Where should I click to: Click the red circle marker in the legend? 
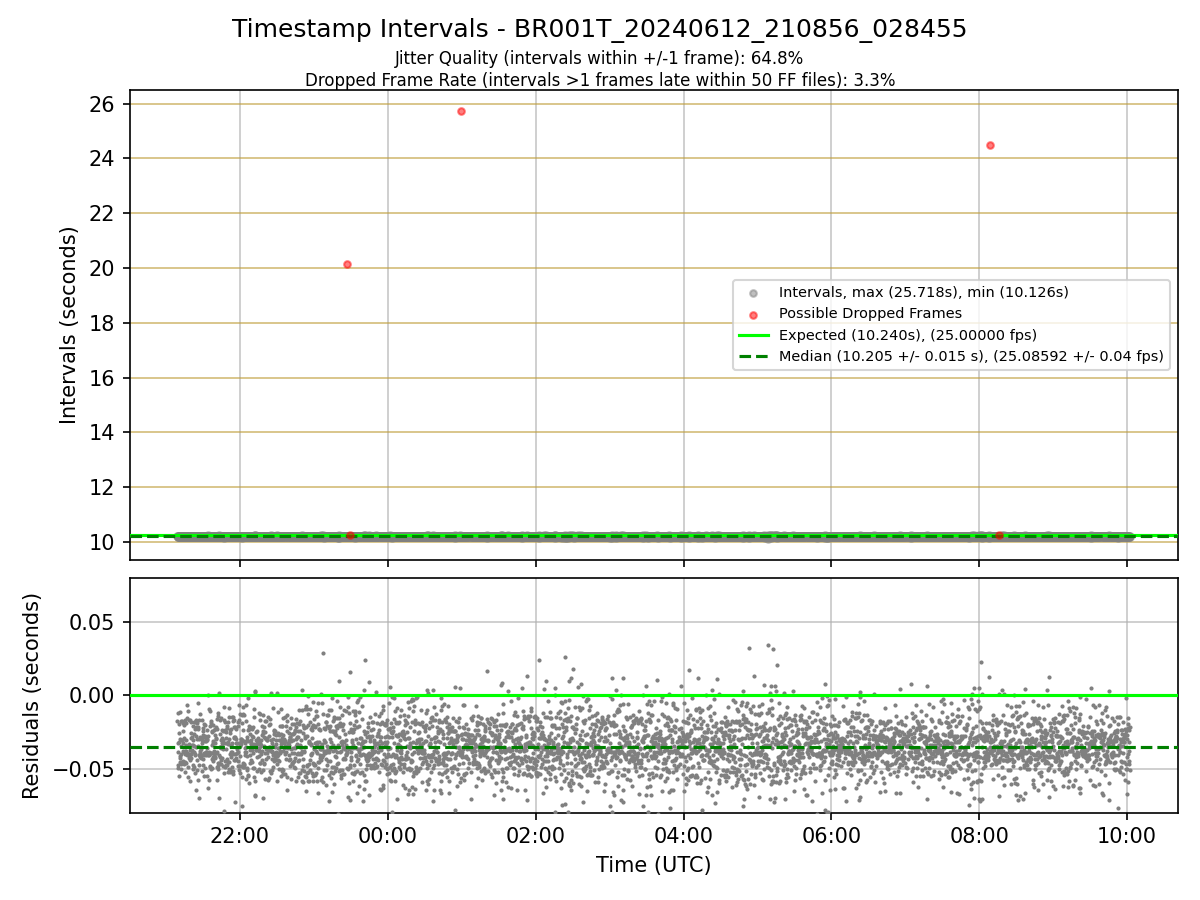(x=753, y=314)
